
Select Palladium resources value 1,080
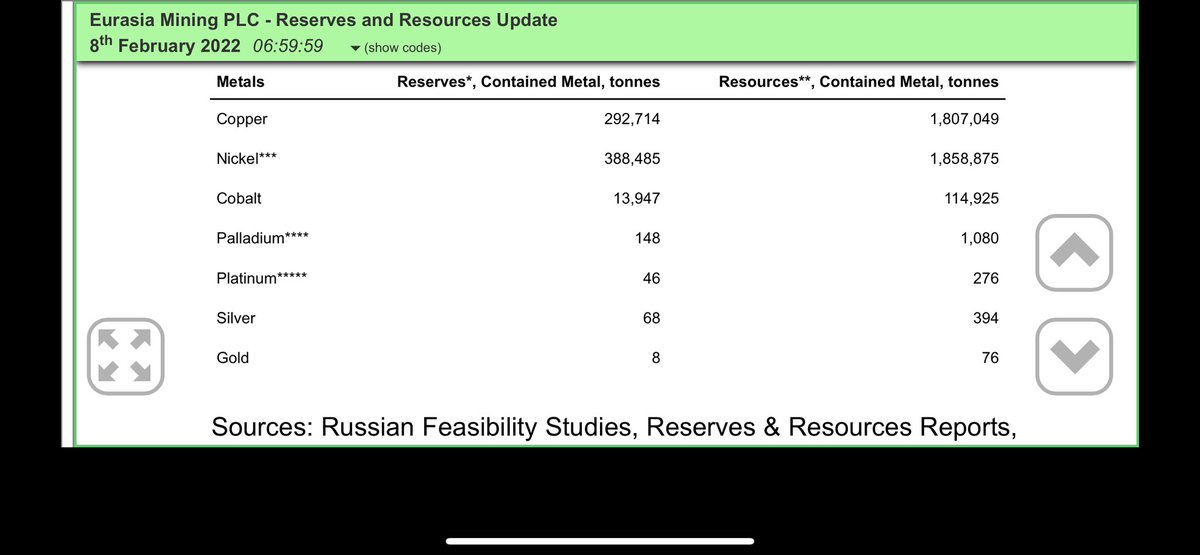click(x=980, y=238)
